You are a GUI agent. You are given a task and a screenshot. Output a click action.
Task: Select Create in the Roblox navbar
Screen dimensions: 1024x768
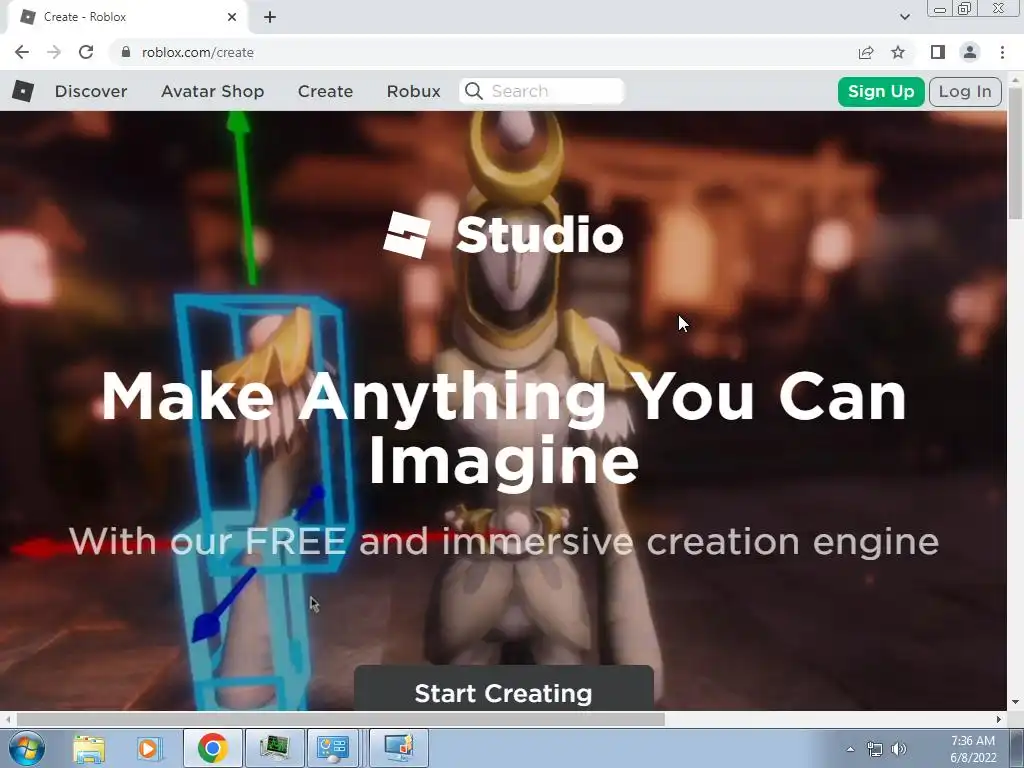[x=325, y=91]
